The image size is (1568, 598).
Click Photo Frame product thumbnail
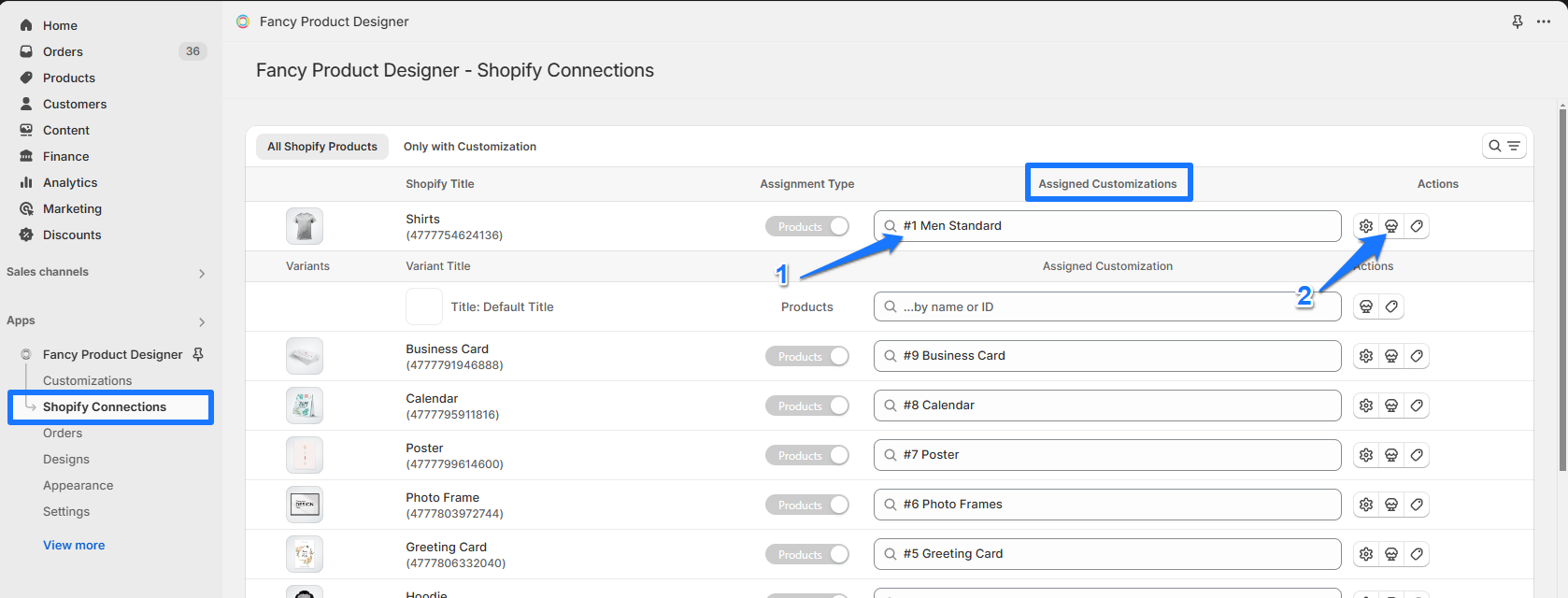(305, 505)
